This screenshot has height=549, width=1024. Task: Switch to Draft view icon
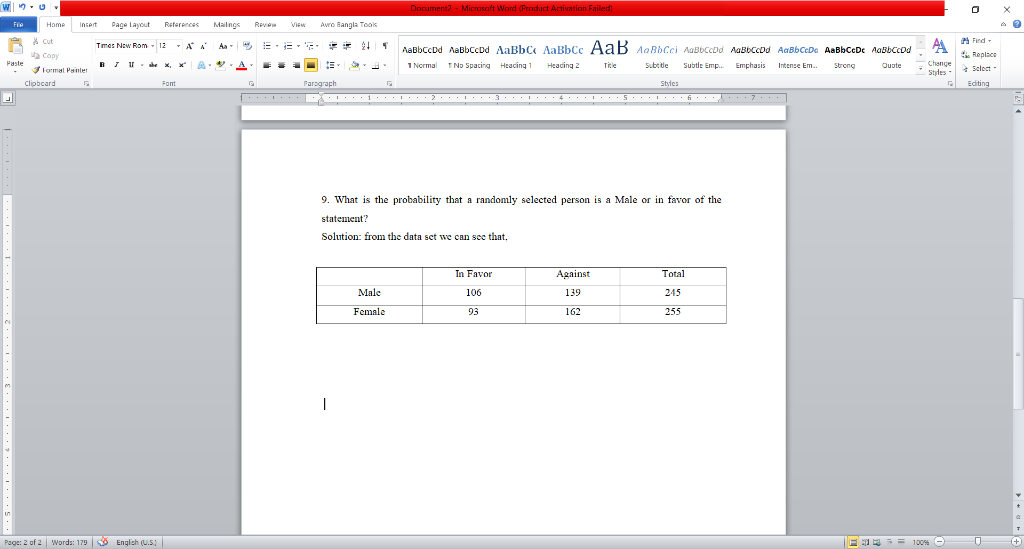coord(901,542)
